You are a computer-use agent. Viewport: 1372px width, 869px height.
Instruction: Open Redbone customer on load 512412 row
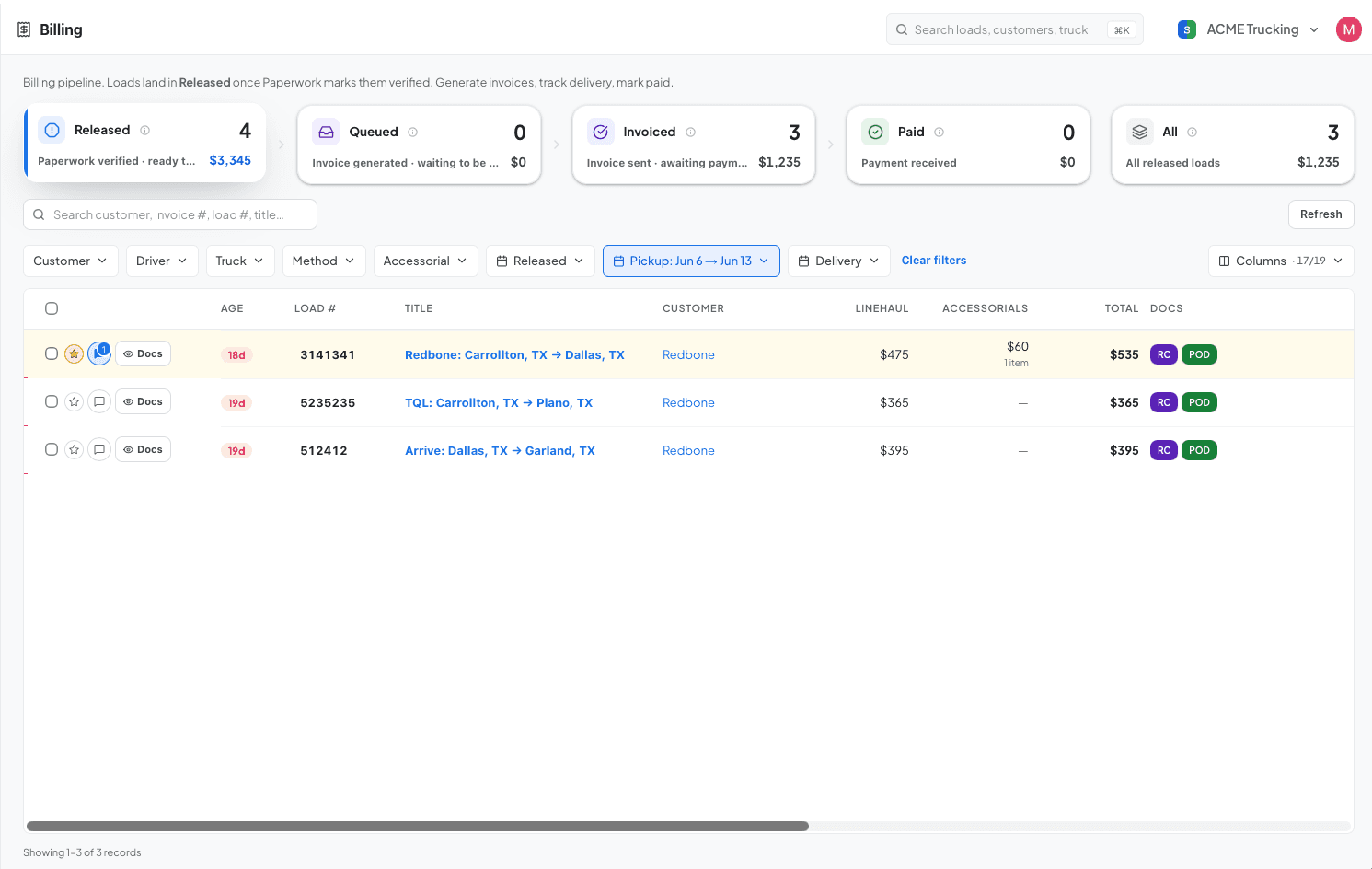[x=688, y=450]
